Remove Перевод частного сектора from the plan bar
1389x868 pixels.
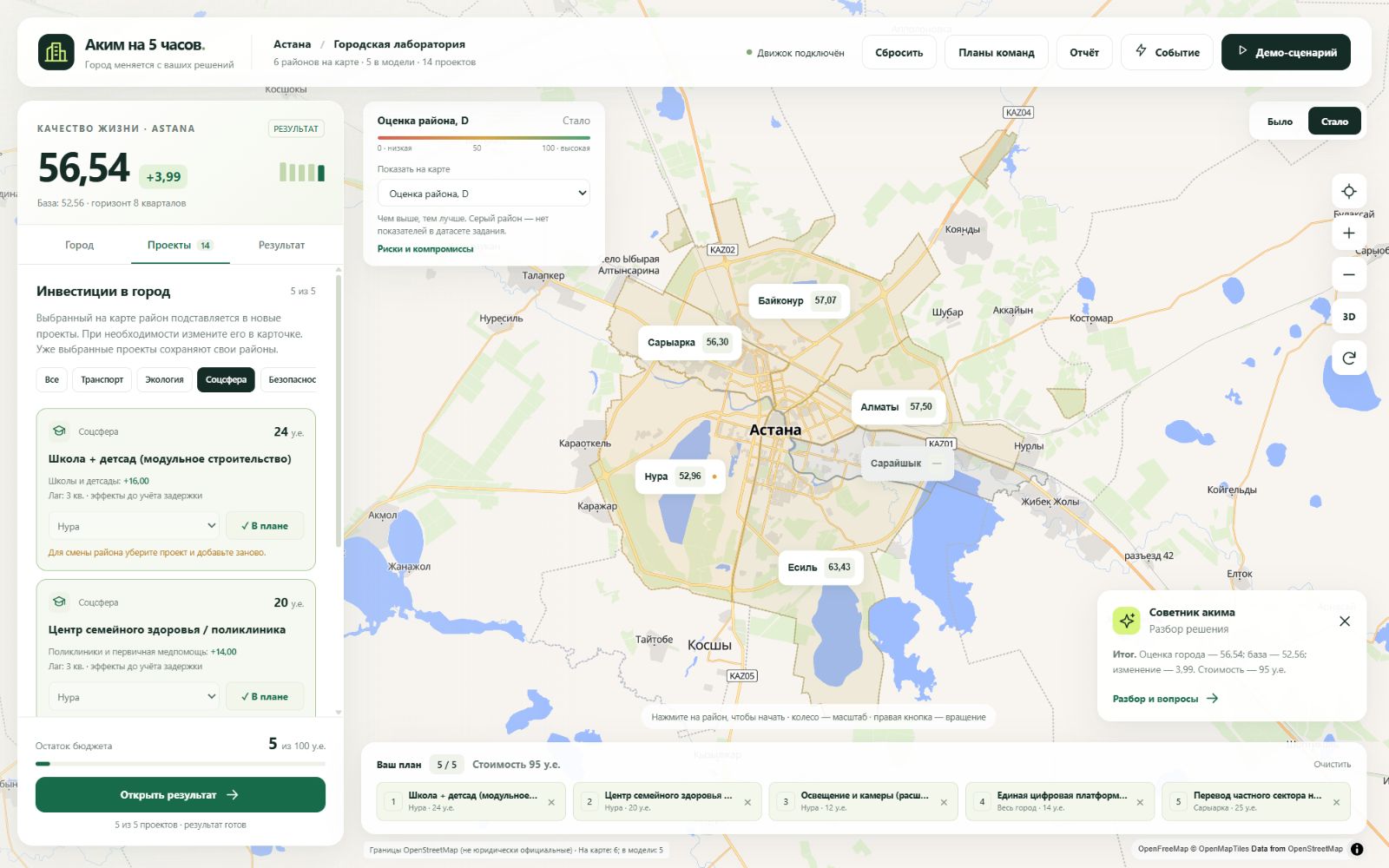[x=1336, y=803]
